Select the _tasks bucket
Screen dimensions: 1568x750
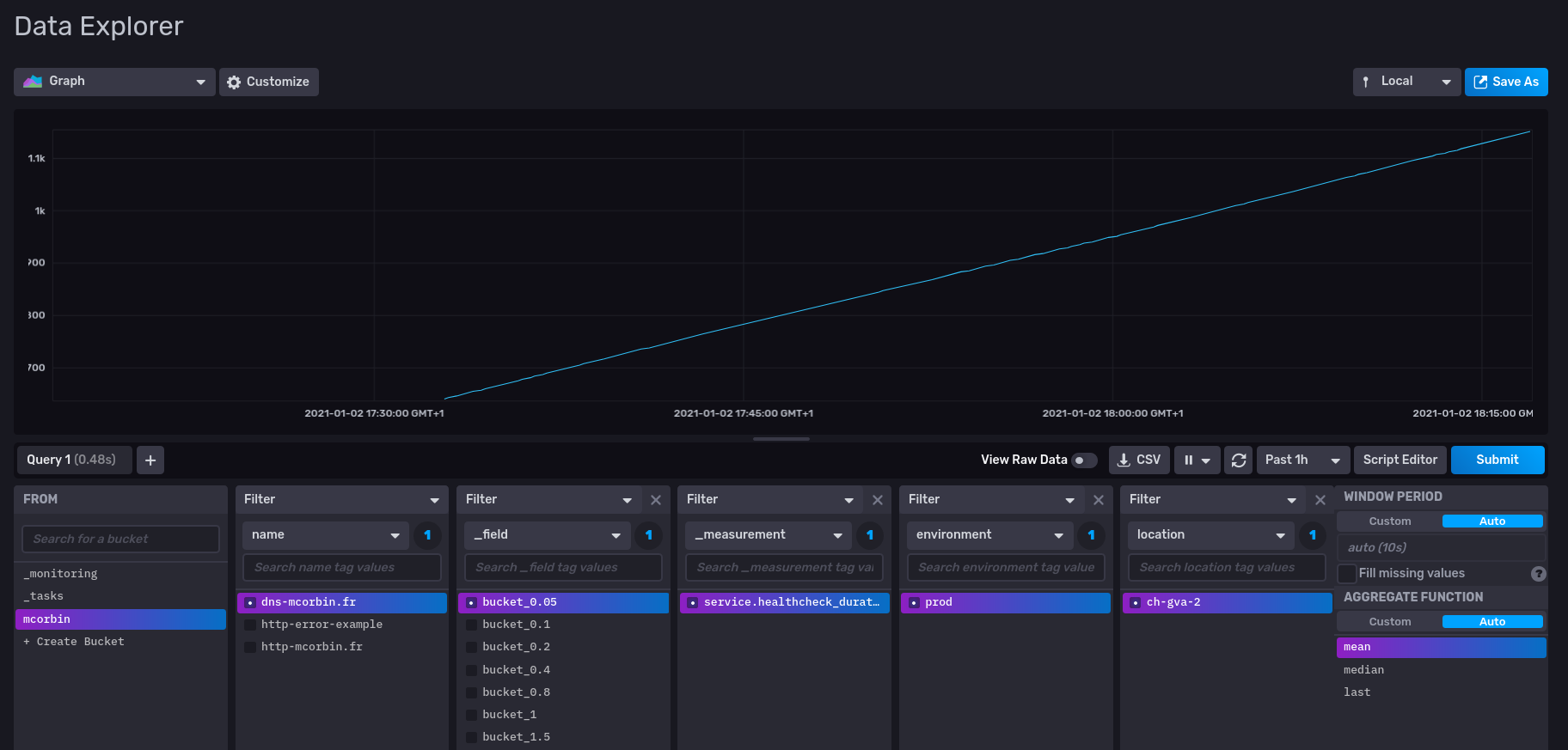(120, 597)
